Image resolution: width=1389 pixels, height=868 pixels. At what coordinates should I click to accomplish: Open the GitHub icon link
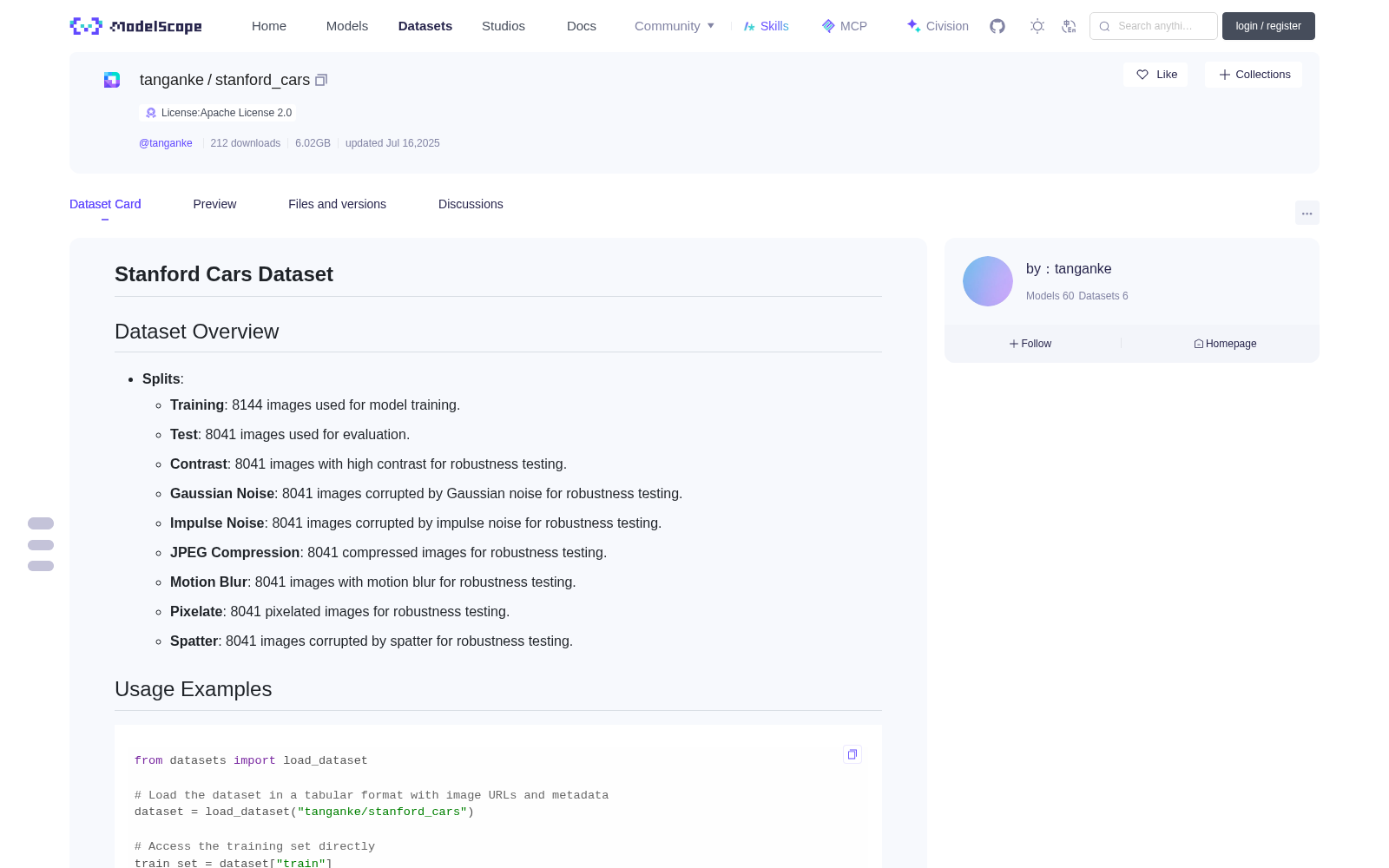click(997, 26)
